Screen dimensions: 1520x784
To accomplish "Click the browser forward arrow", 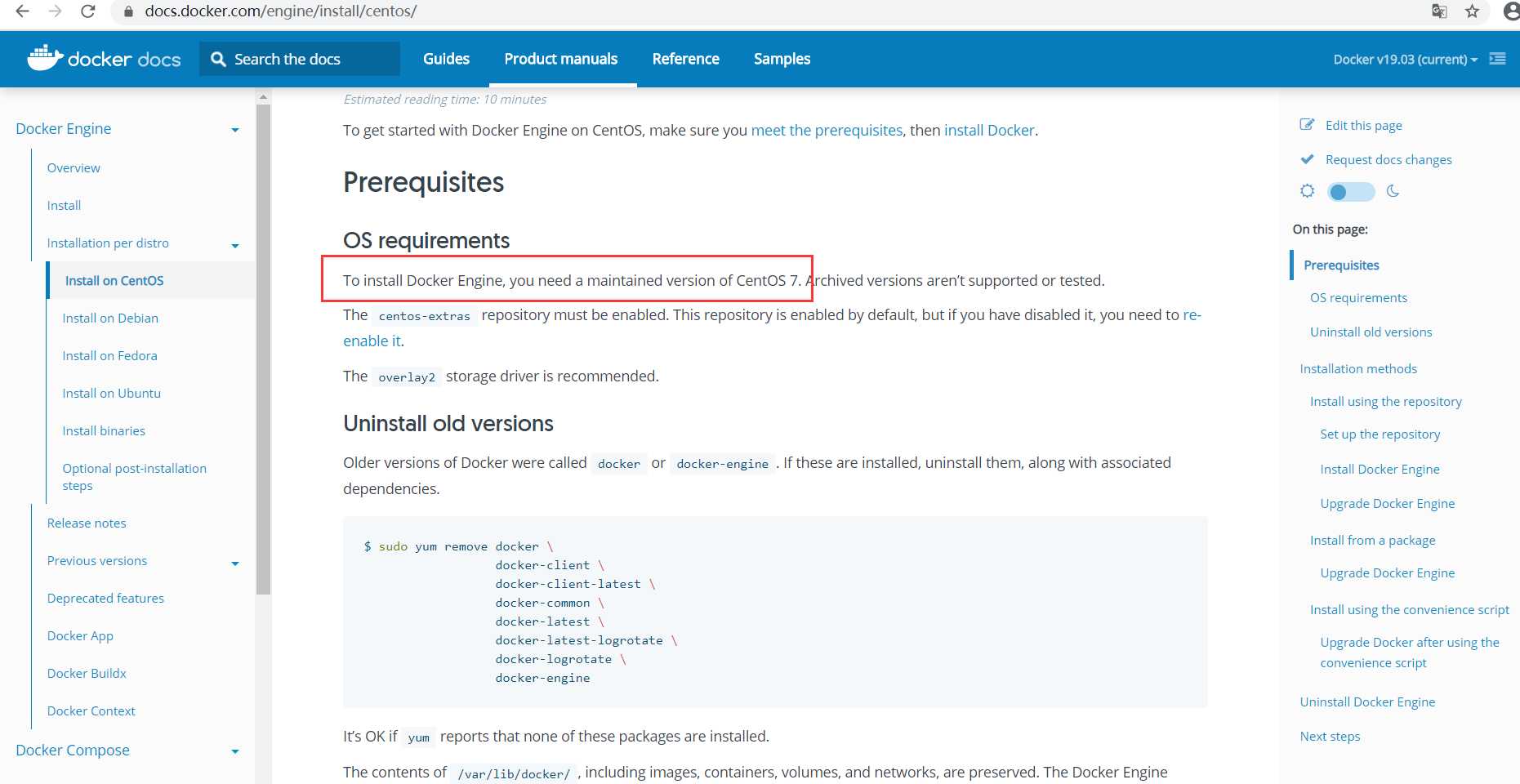I will tap(55, 11).
